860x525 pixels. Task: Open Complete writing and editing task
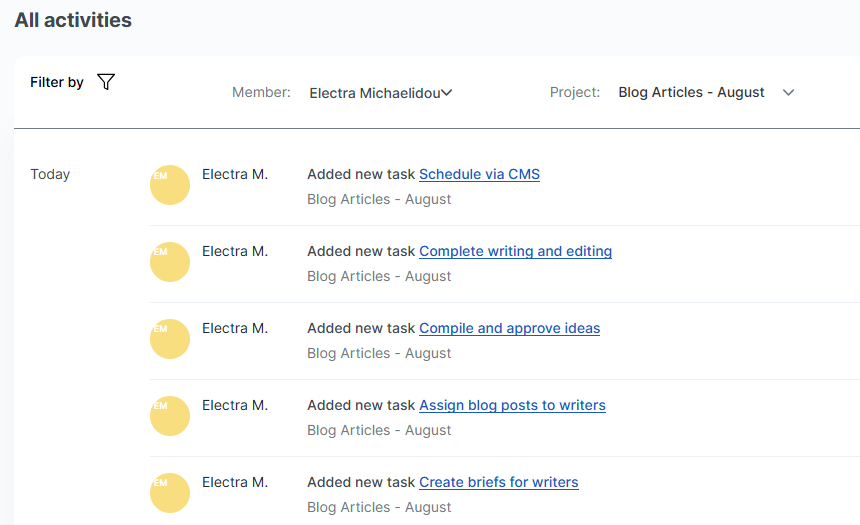[x=516, y=251]
